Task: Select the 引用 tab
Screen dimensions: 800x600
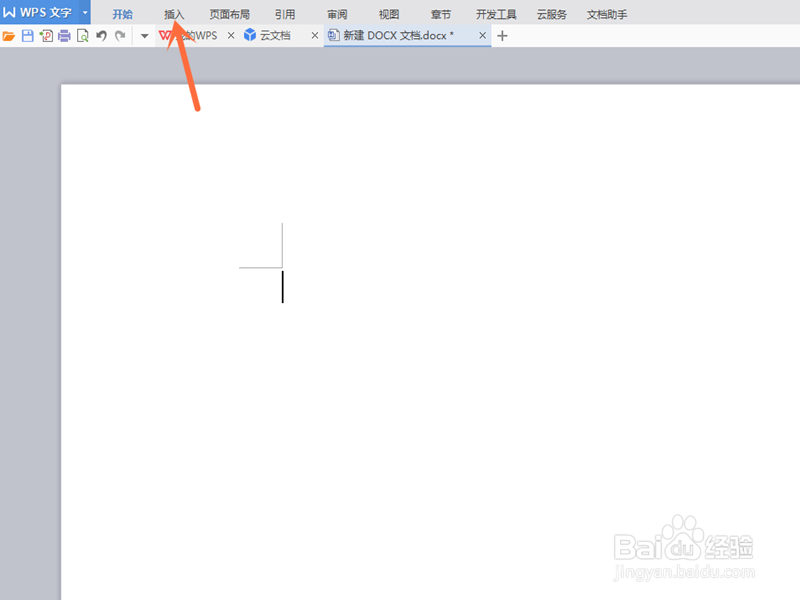Action: (x=285, y=14)
